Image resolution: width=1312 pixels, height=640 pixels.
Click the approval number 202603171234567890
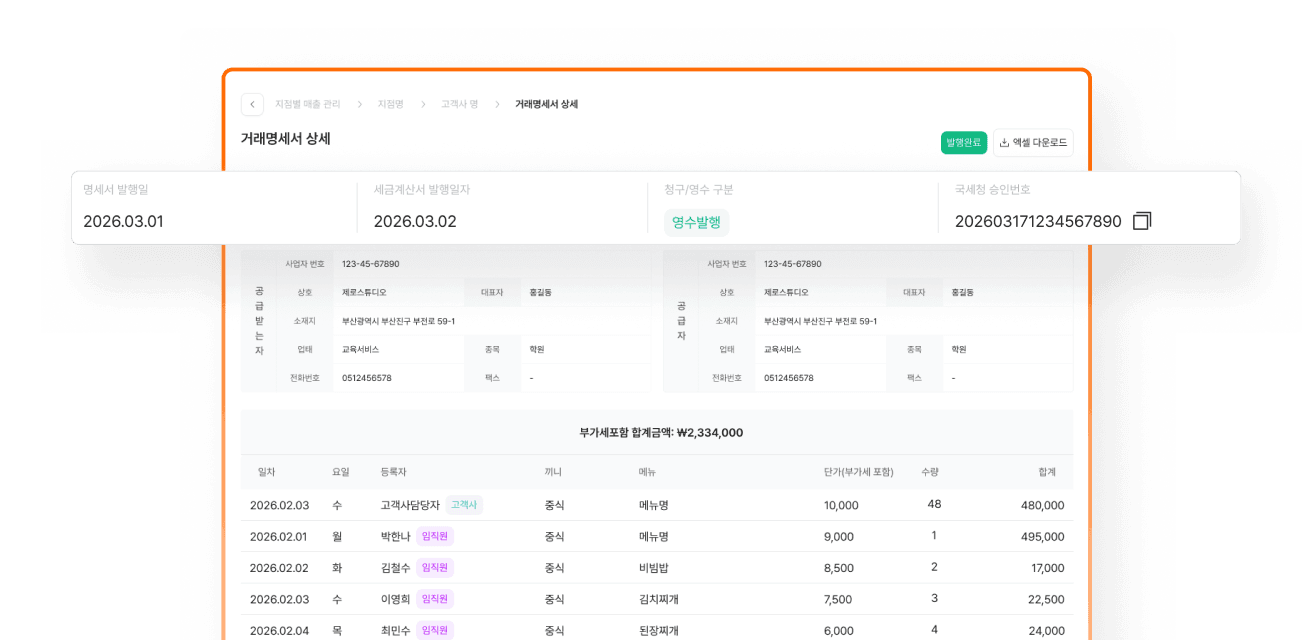coord(1038,222)
